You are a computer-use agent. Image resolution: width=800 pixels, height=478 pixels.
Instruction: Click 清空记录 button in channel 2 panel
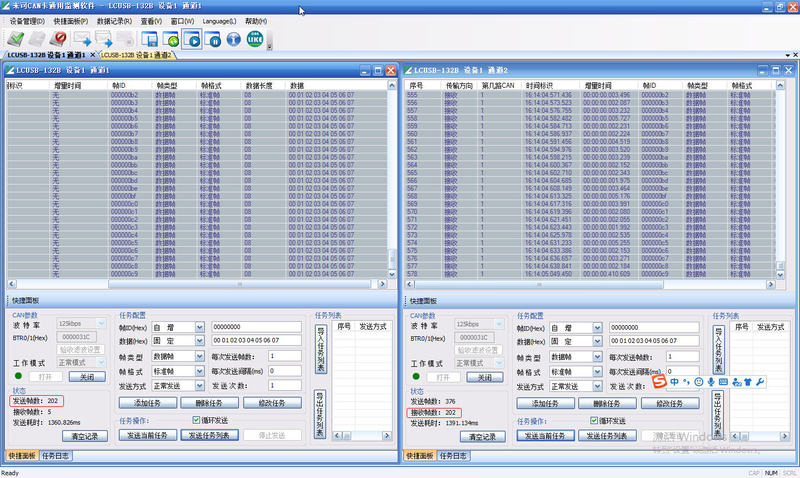click(x=484, y=436)
